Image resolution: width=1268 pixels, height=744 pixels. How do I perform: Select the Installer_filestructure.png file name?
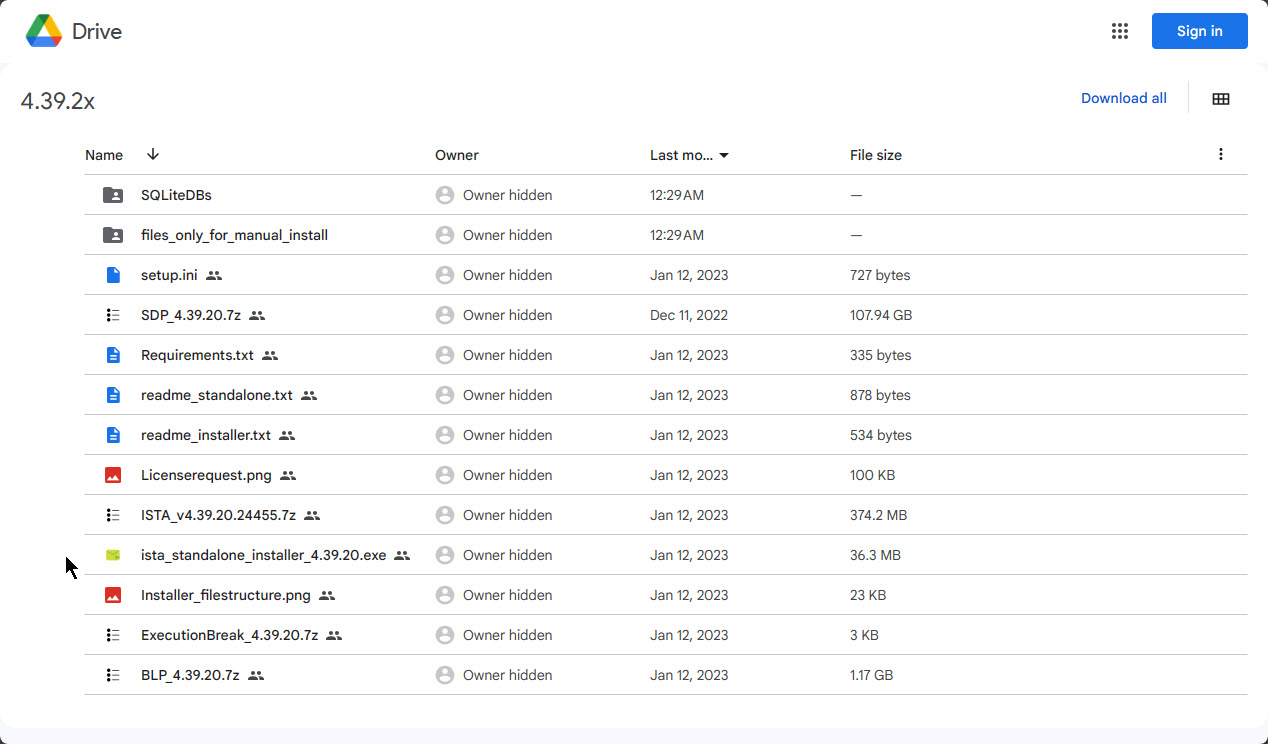point(226,595)
